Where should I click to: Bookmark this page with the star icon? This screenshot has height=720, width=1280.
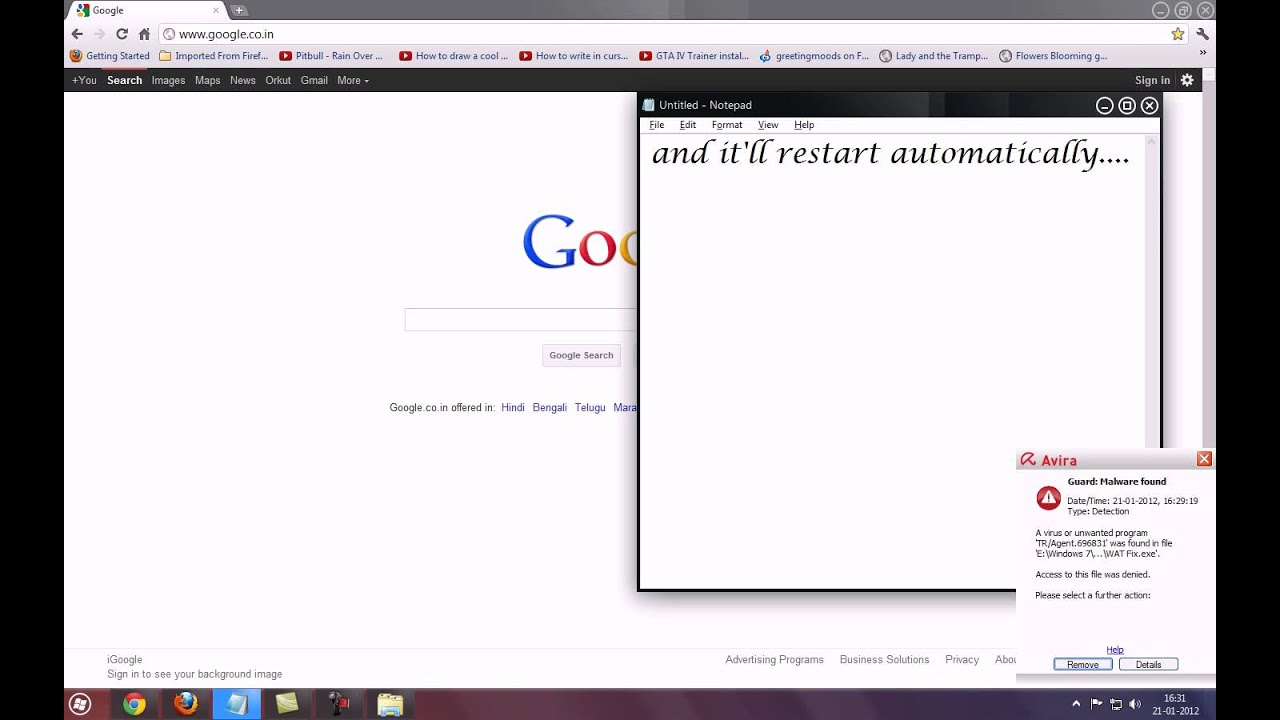pyautogui.click(x=1178, y=34)
